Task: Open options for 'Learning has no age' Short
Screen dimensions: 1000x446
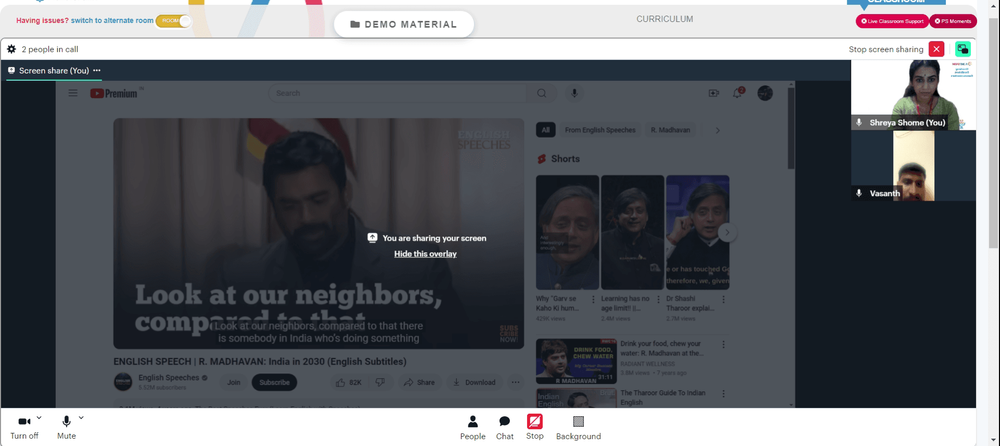Action: [658, 299]
